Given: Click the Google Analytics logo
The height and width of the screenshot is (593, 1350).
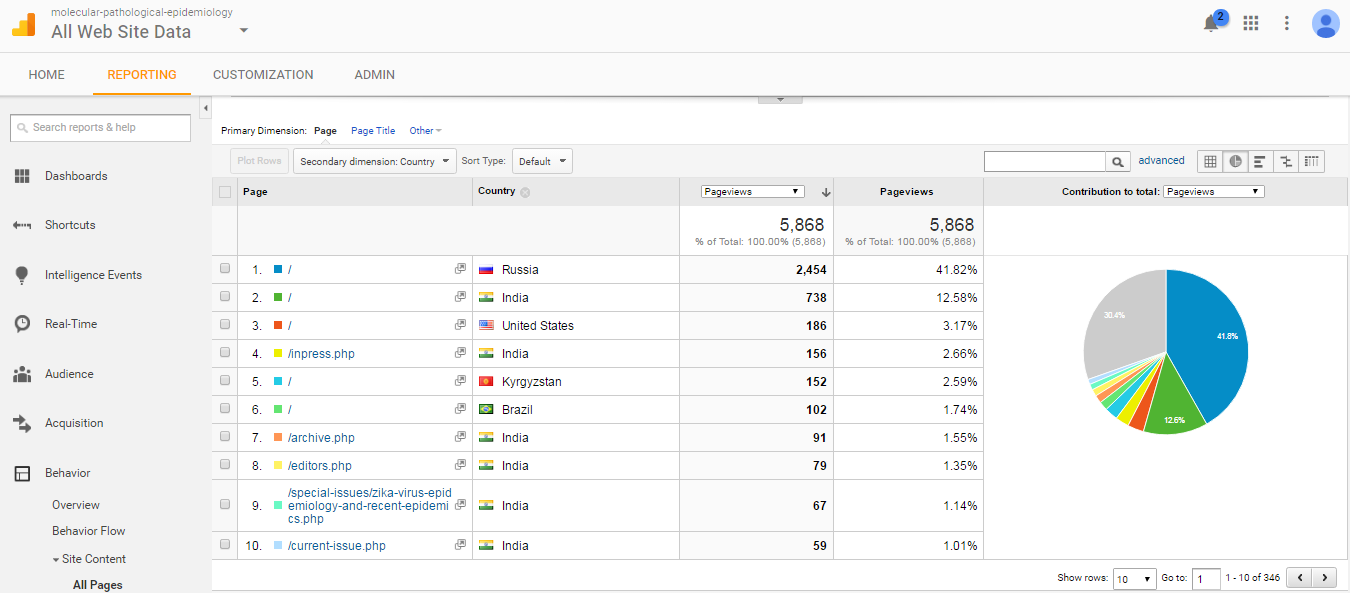Looking at the screenshot, I should coord(23,25).
